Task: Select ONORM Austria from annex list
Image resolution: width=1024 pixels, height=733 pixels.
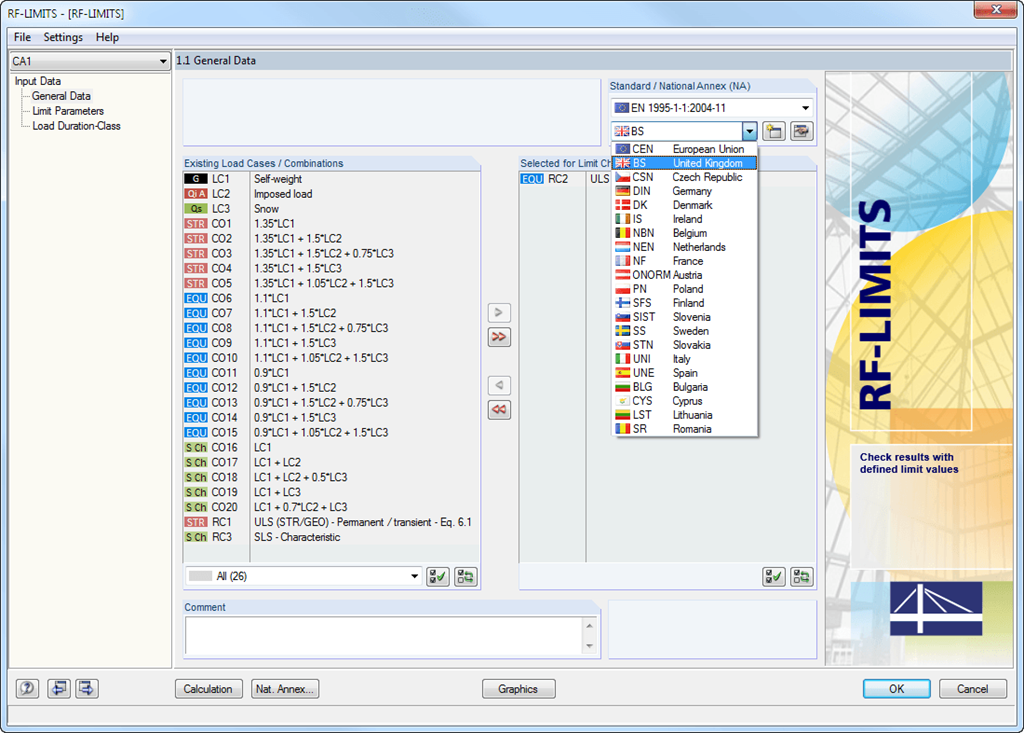Action: 684,275
